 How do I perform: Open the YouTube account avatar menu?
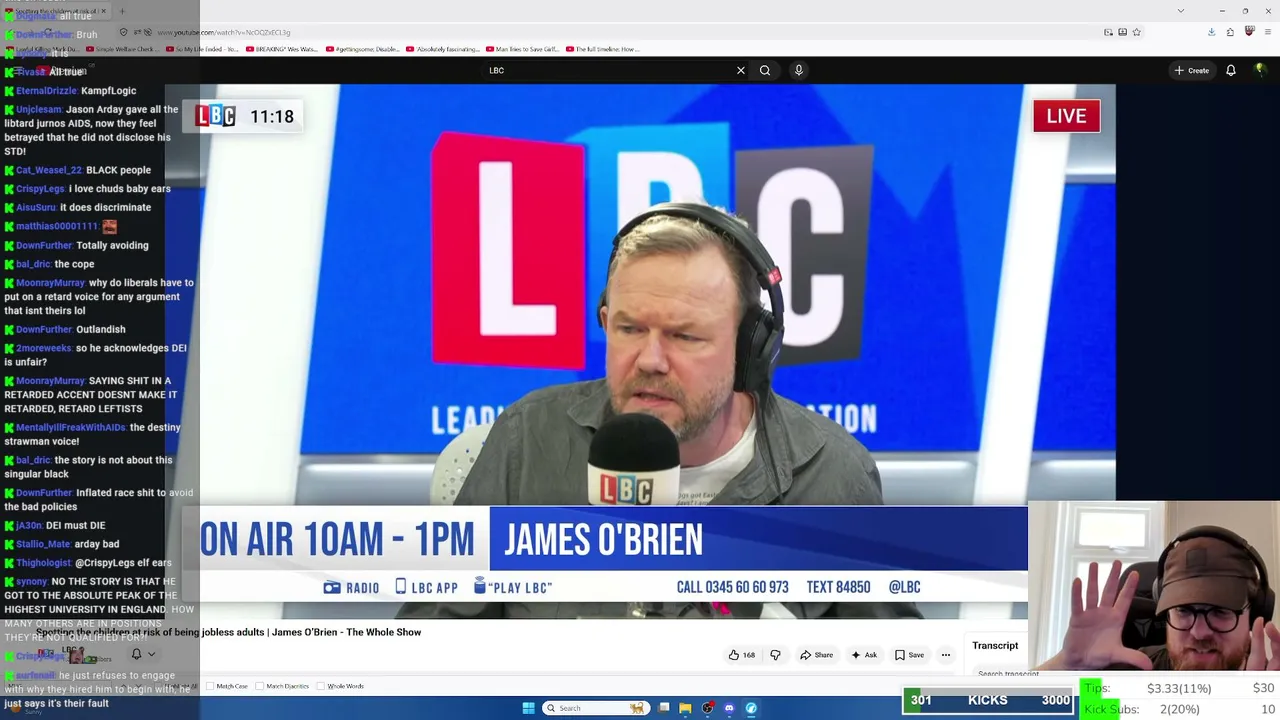(1260, 70)
